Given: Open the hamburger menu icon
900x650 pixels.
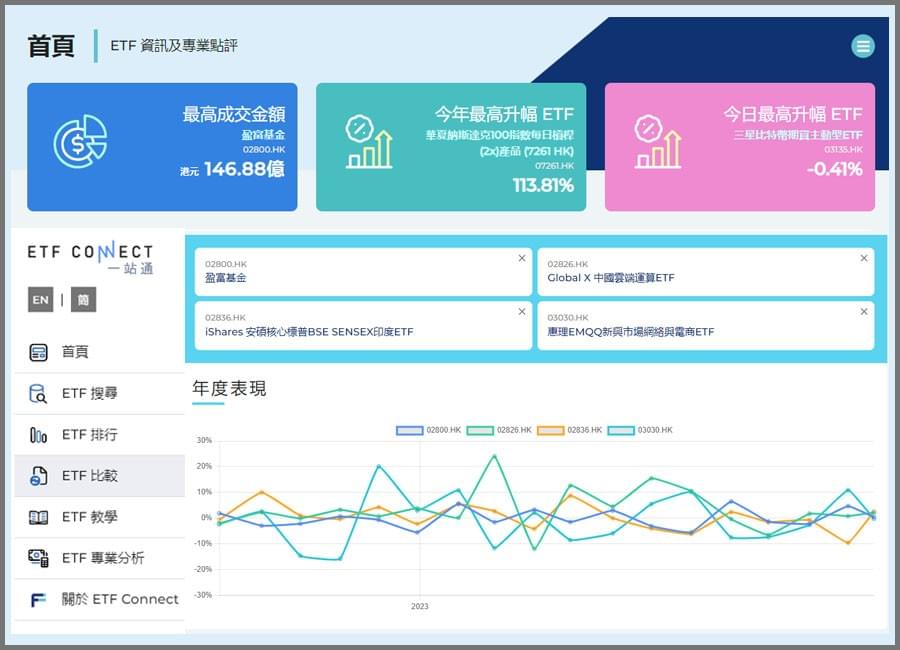Looking at the screenshot, I should point(862,46).
